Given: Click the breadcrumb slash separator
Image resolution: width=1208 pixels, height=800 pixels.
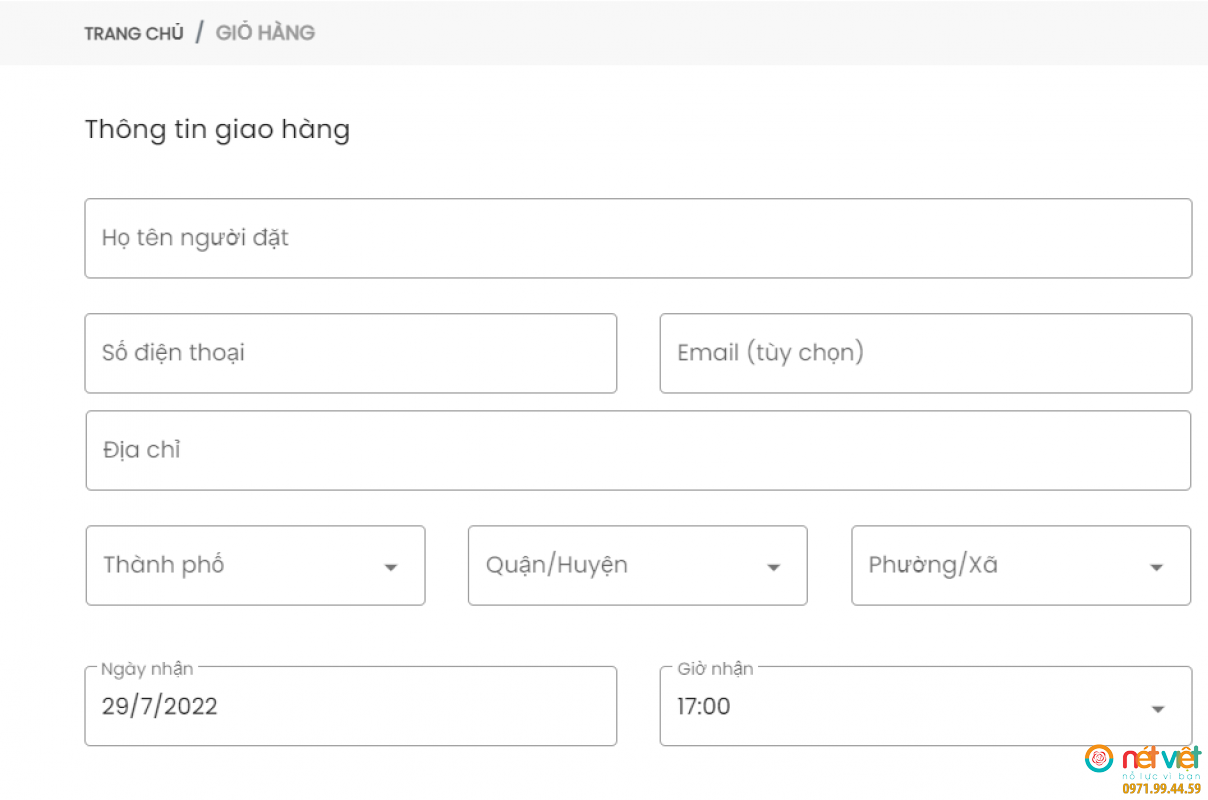Looking at the screenshot, I should 199,33.
